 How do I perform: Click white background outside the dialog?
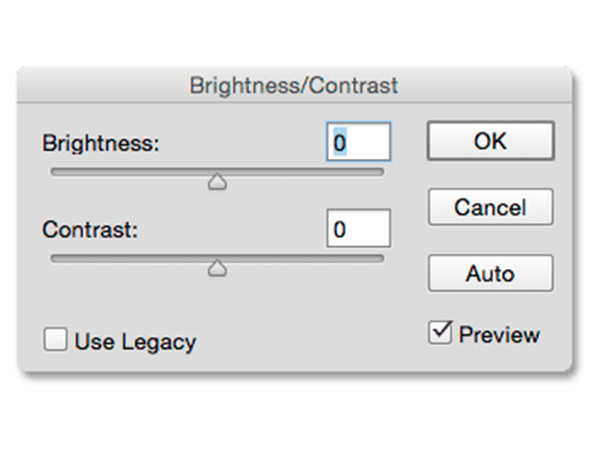pyautogui.click(x=300, y=420)
